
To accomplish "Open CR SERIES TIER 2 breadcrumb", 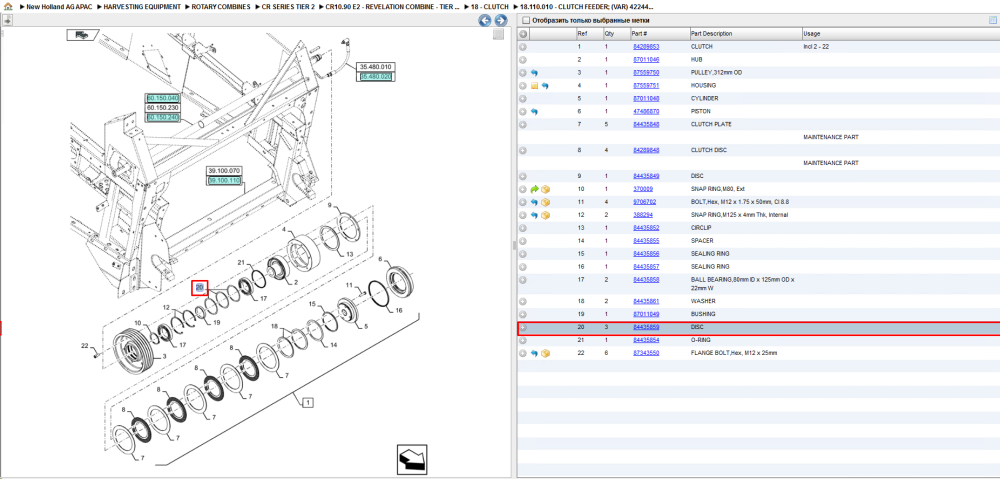I will coord(289,6).
